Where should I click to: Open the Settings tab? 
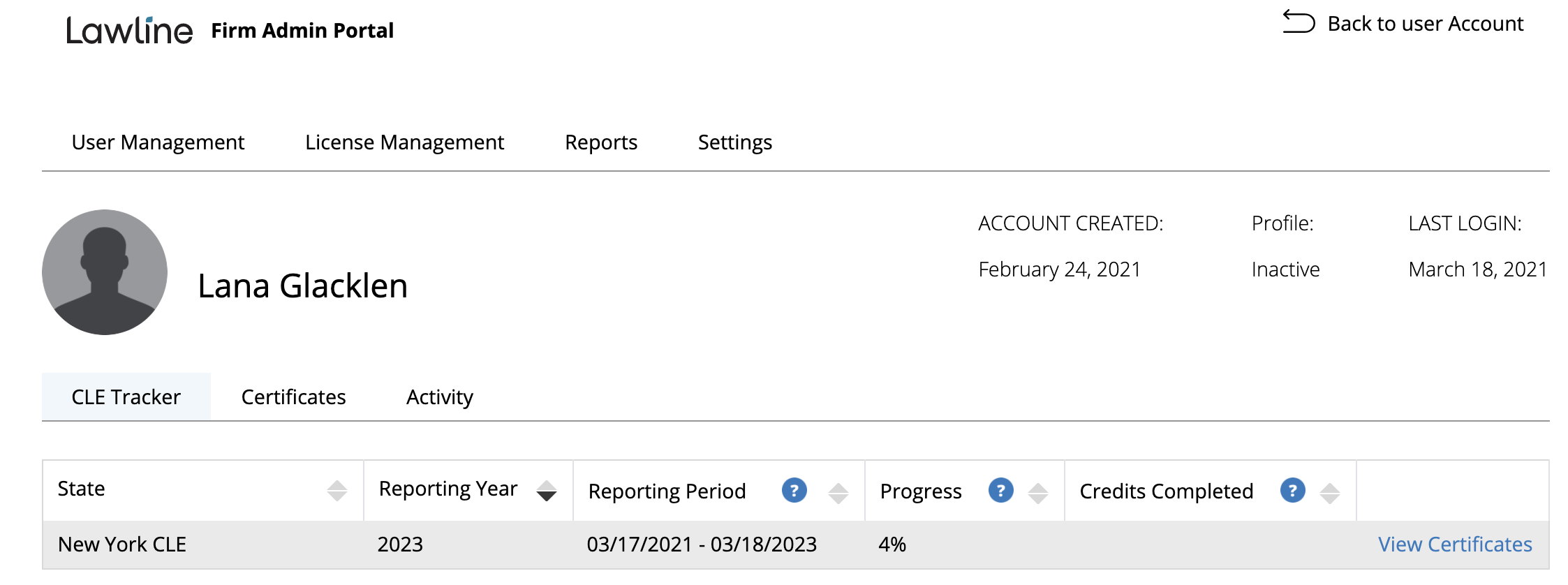point(735,142)
